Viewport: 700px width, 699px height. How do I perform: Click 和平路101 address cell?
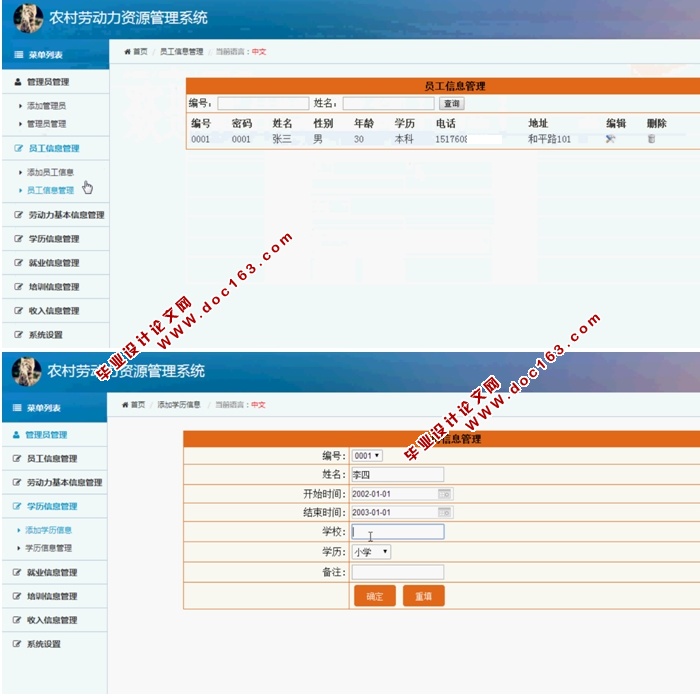pos(549,139)
